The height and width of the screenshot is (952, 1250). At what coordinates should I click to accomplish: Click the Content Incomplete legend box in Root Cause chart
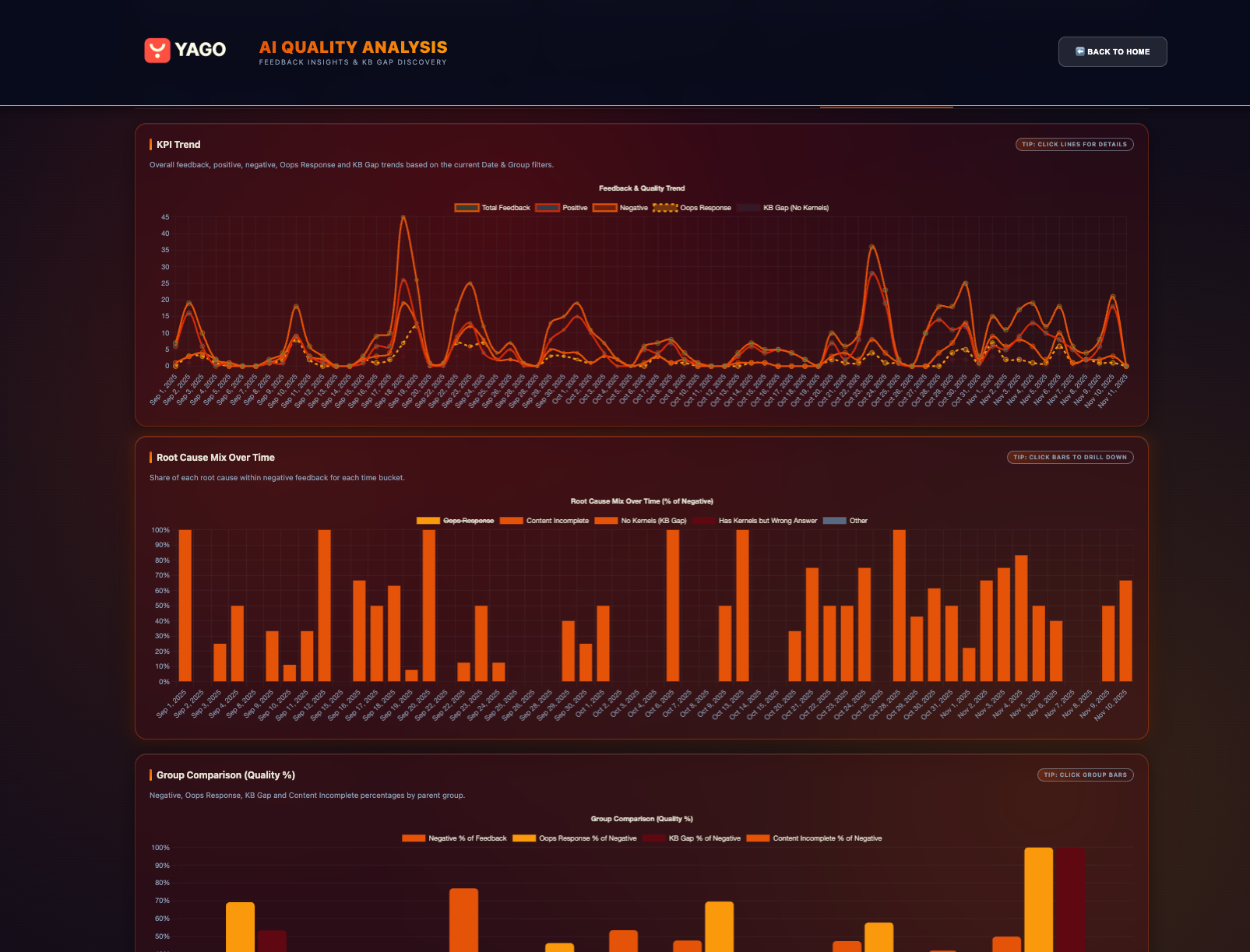pyautogui.click(x=511, y=521)
